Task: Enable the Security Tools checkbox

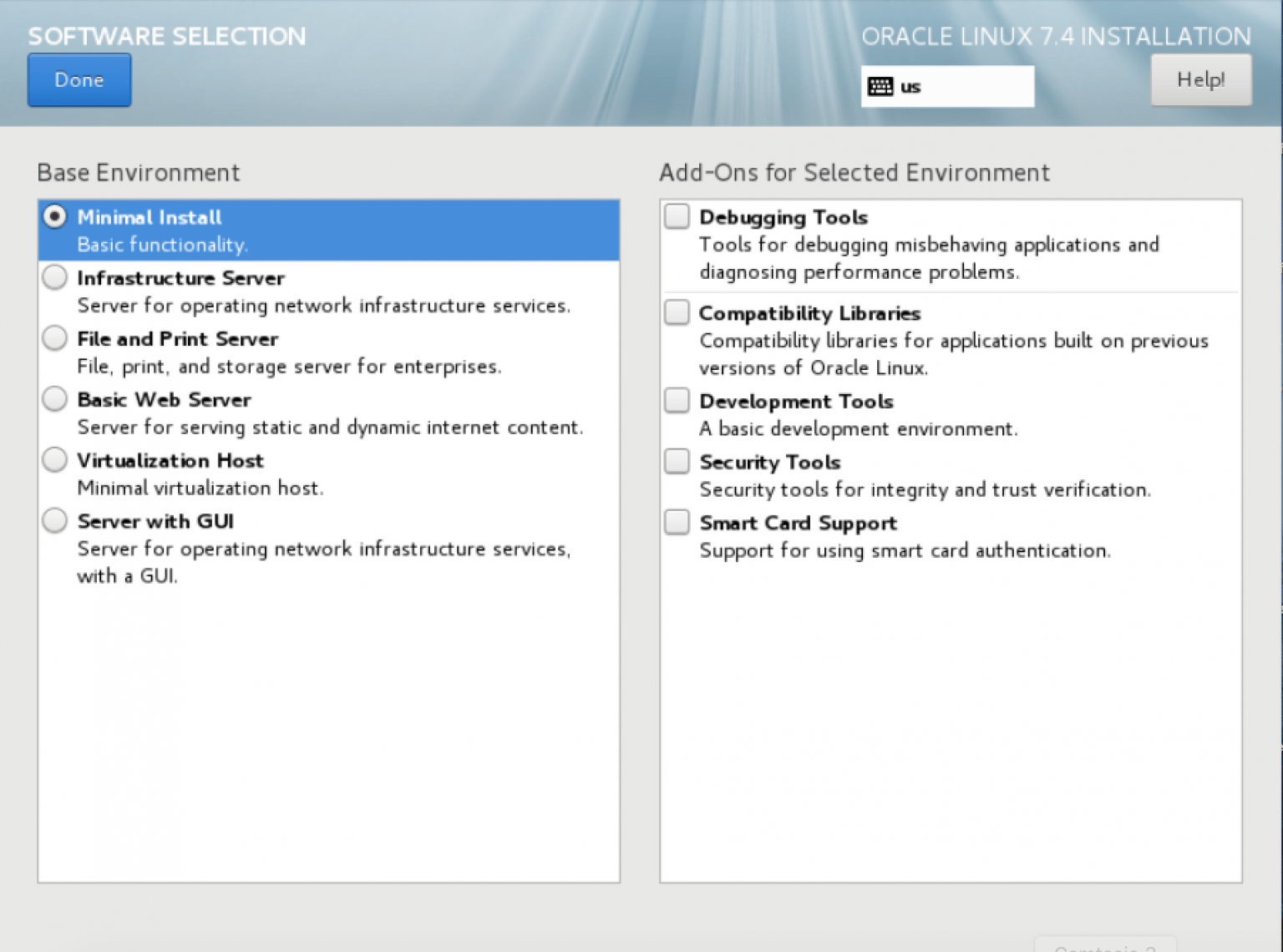Action: click(x=677, y=461)
